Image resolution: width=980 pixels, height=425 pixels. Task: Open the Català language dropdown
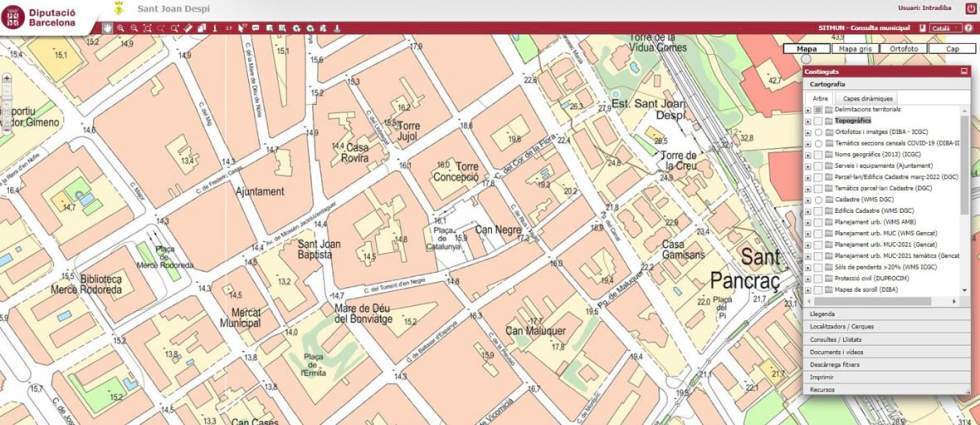click(944, 28)
